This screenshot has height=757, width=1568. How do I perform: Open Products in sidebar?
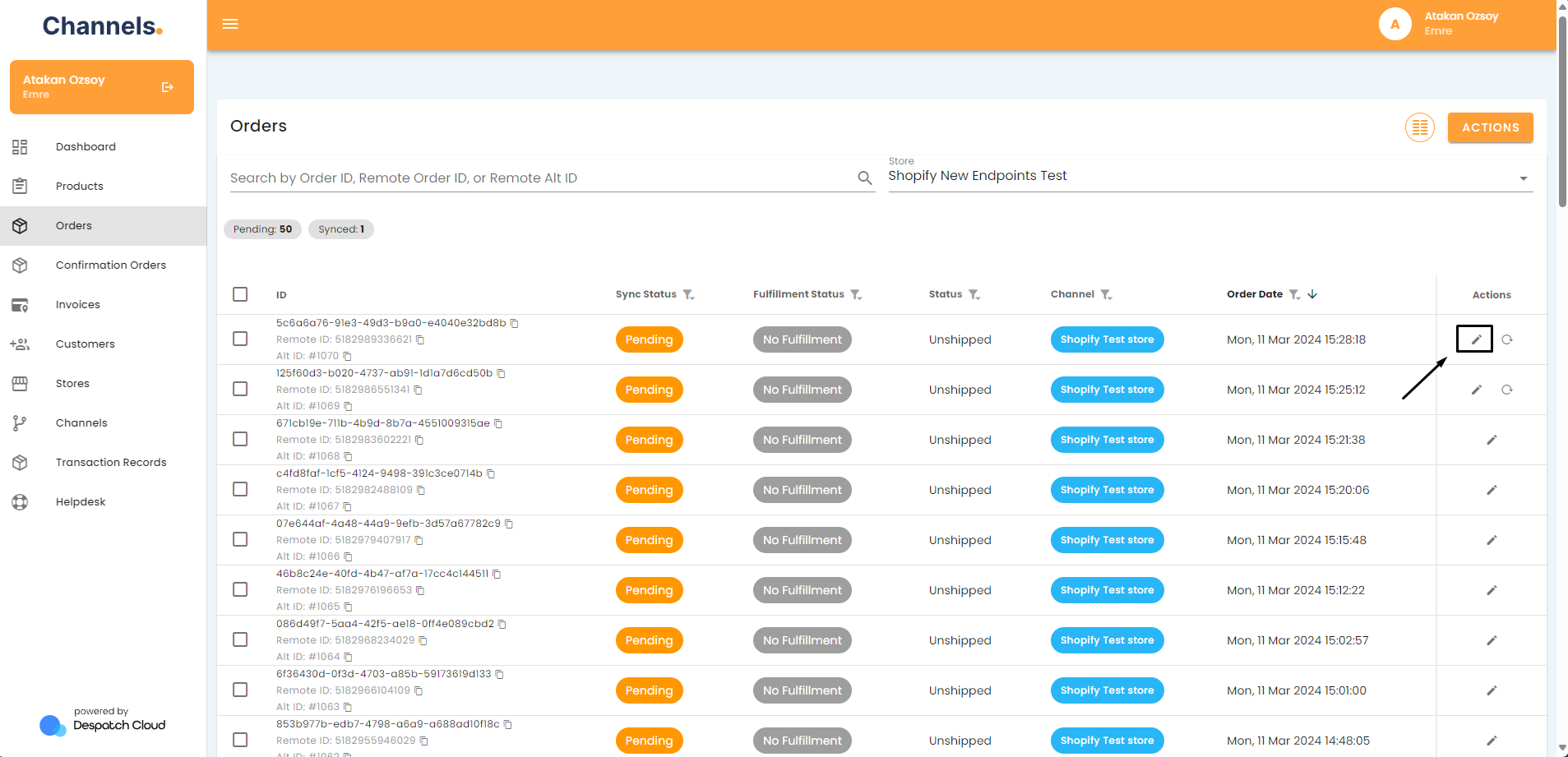(x=103, y=187)
